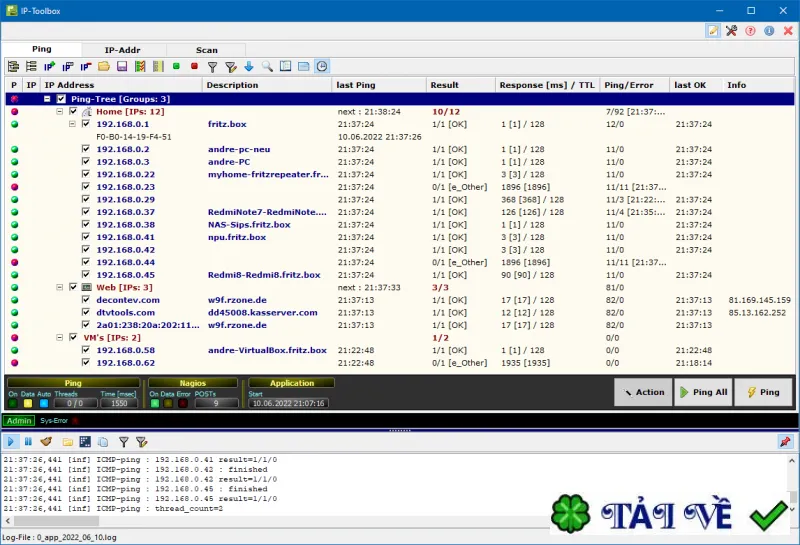Click the pin icon in log panel
Image resolution: width=800 pixels, height=545 pixels.
785,442
